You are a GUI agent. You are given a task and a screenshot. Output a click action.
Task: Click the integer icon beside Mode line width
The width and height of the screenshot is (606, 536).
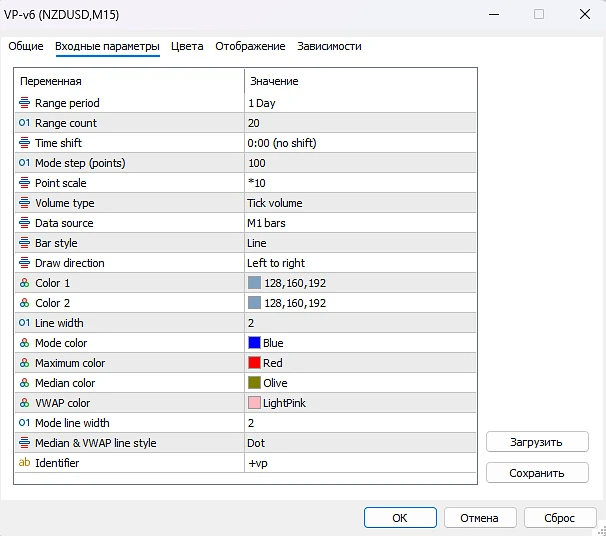[x=25, y=423]
